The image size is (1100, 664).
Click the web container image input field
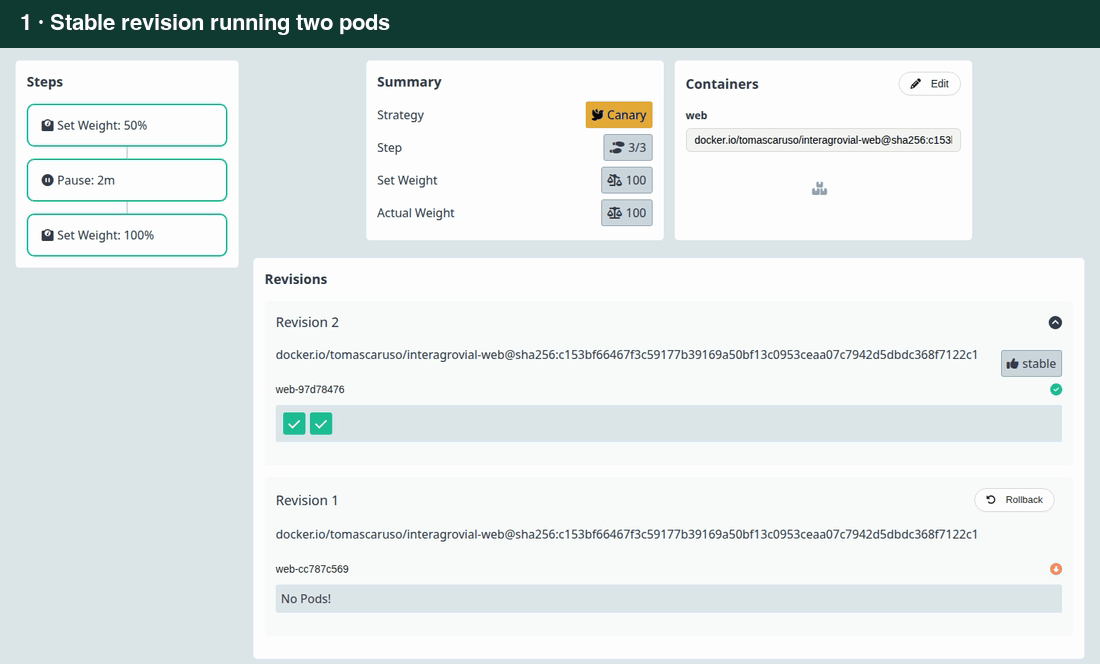pyautogui.click(x=823, y=140)
